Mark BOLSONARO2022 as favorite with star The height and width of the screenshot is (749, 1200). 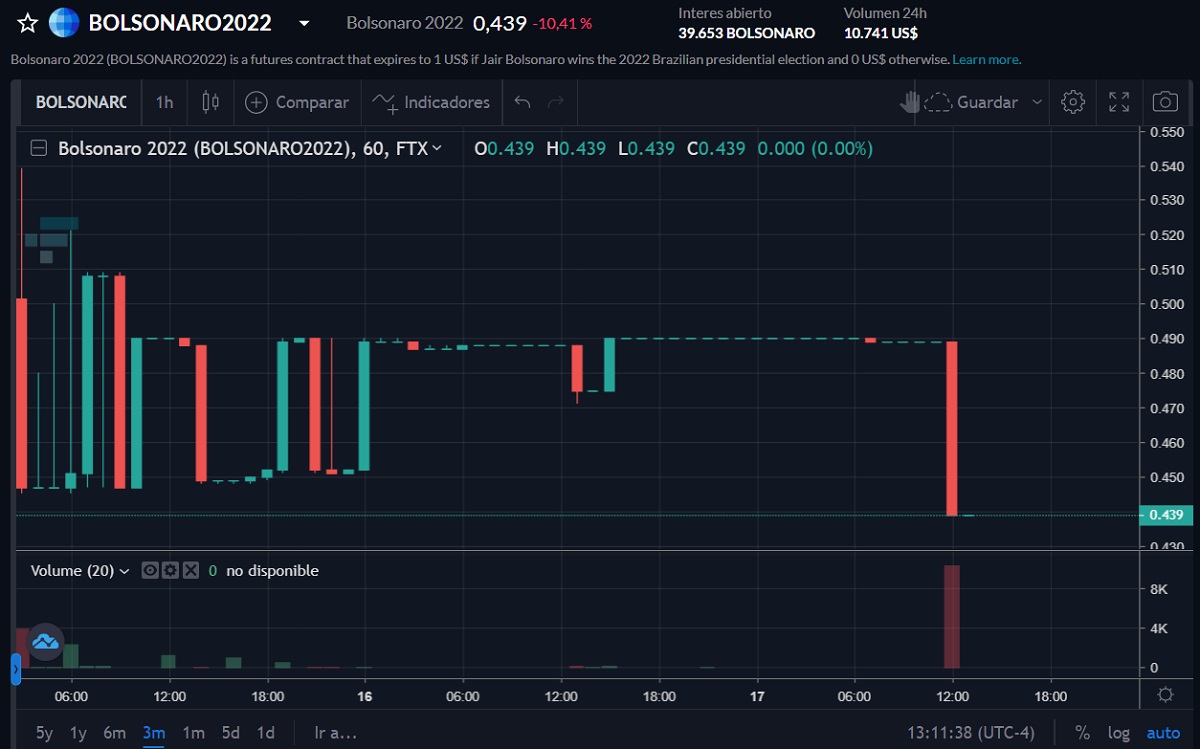(x=28, y=22)
